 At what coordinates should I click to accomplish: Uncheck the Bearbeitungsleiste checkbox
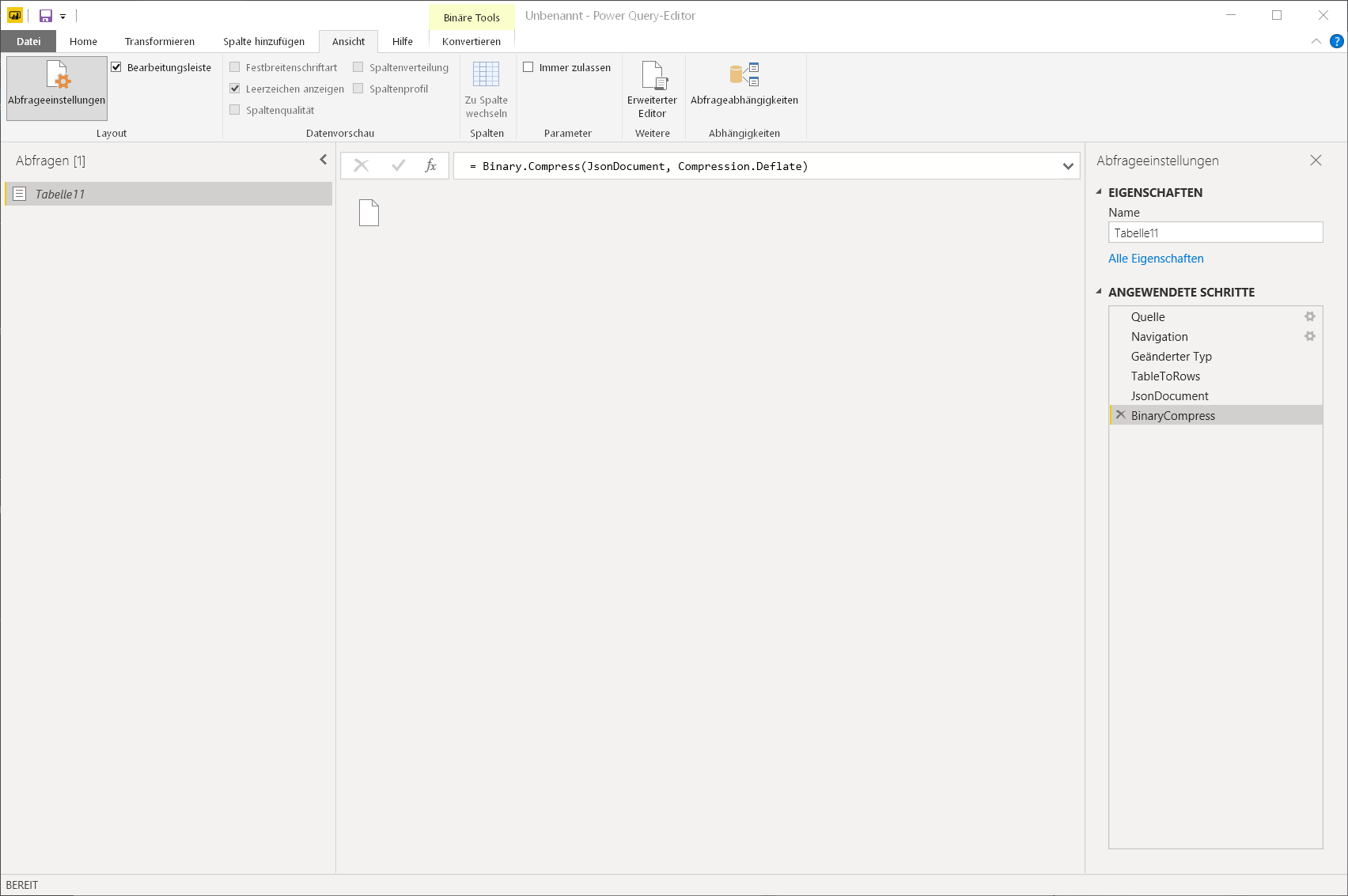pos(116,67)
